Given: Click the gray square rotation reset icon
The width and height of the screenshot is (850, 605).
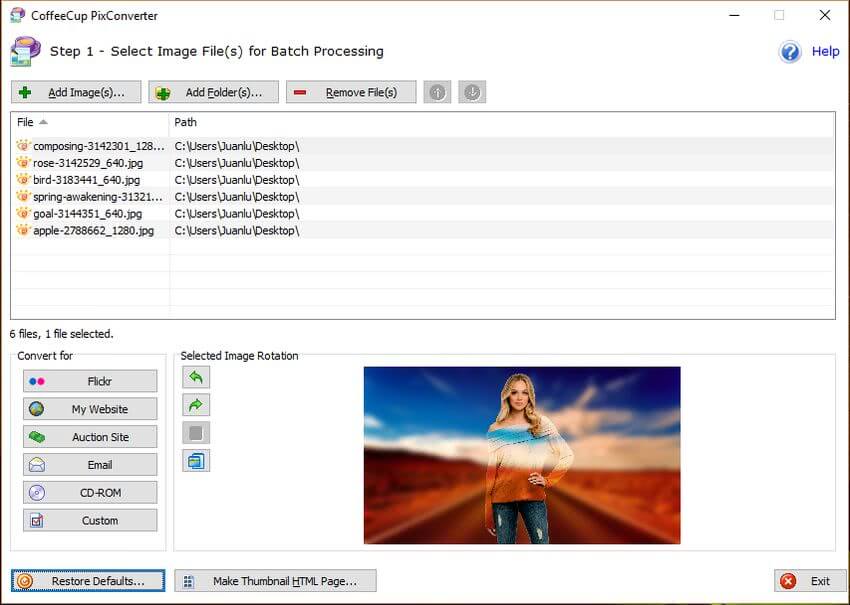Looking at the screenshot, I should click(x=196, y=433).
